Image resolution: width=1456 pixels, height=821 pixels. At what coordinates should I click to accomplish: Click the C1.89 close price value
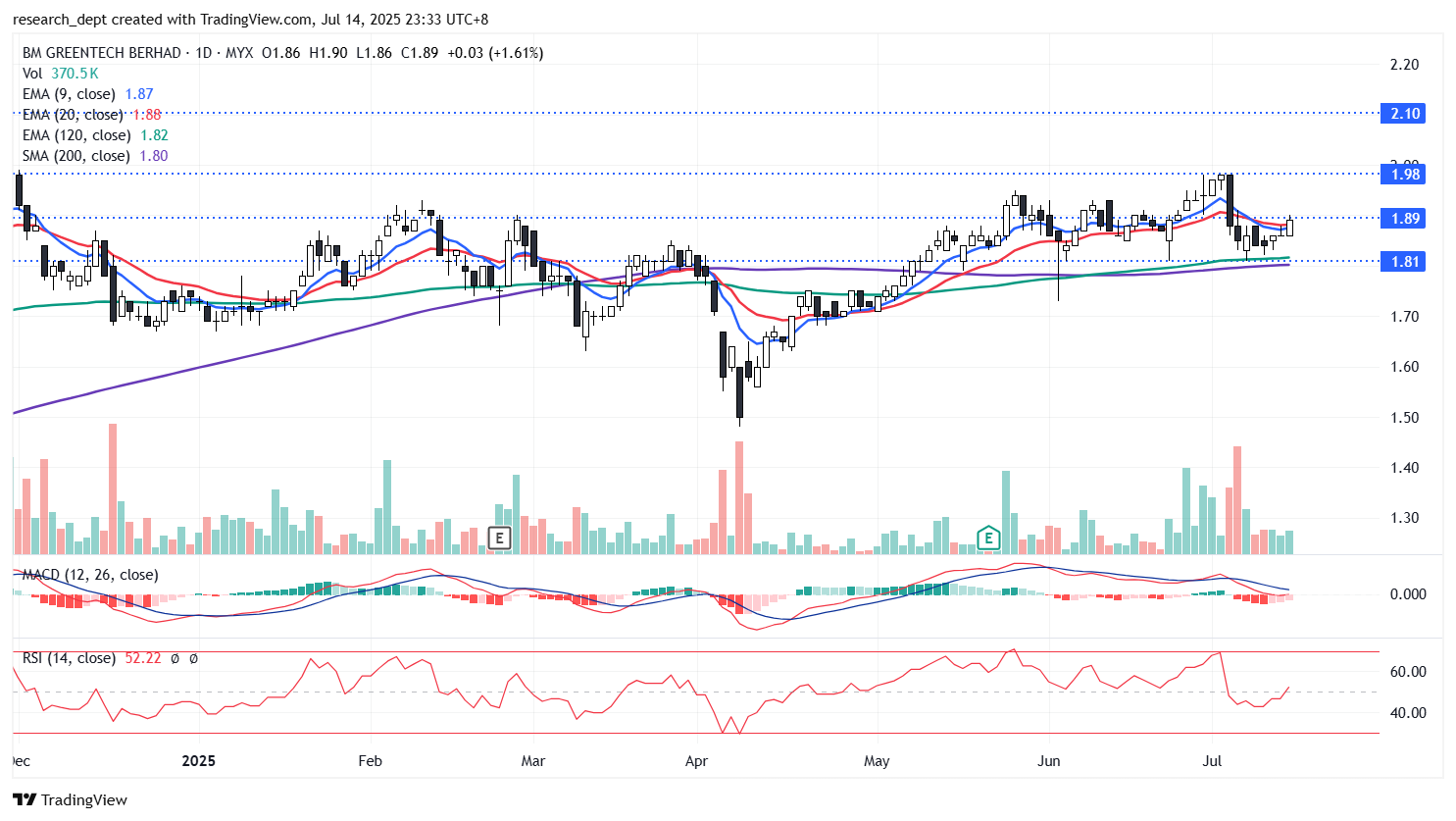420,53
